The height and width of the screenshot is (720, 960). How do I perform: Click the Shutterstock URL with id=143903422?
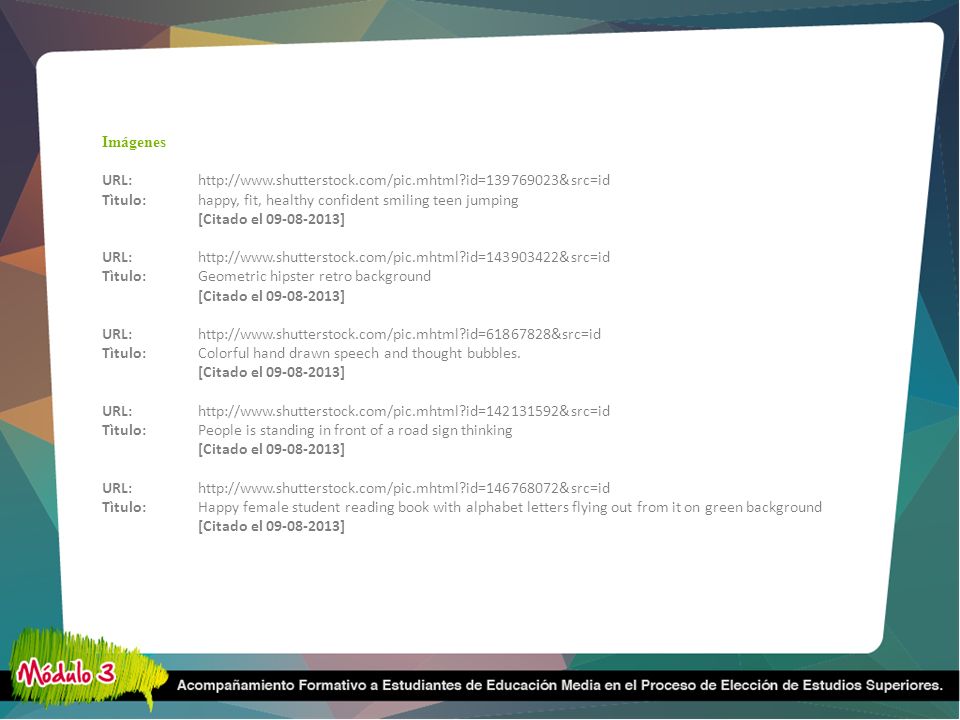403,257
